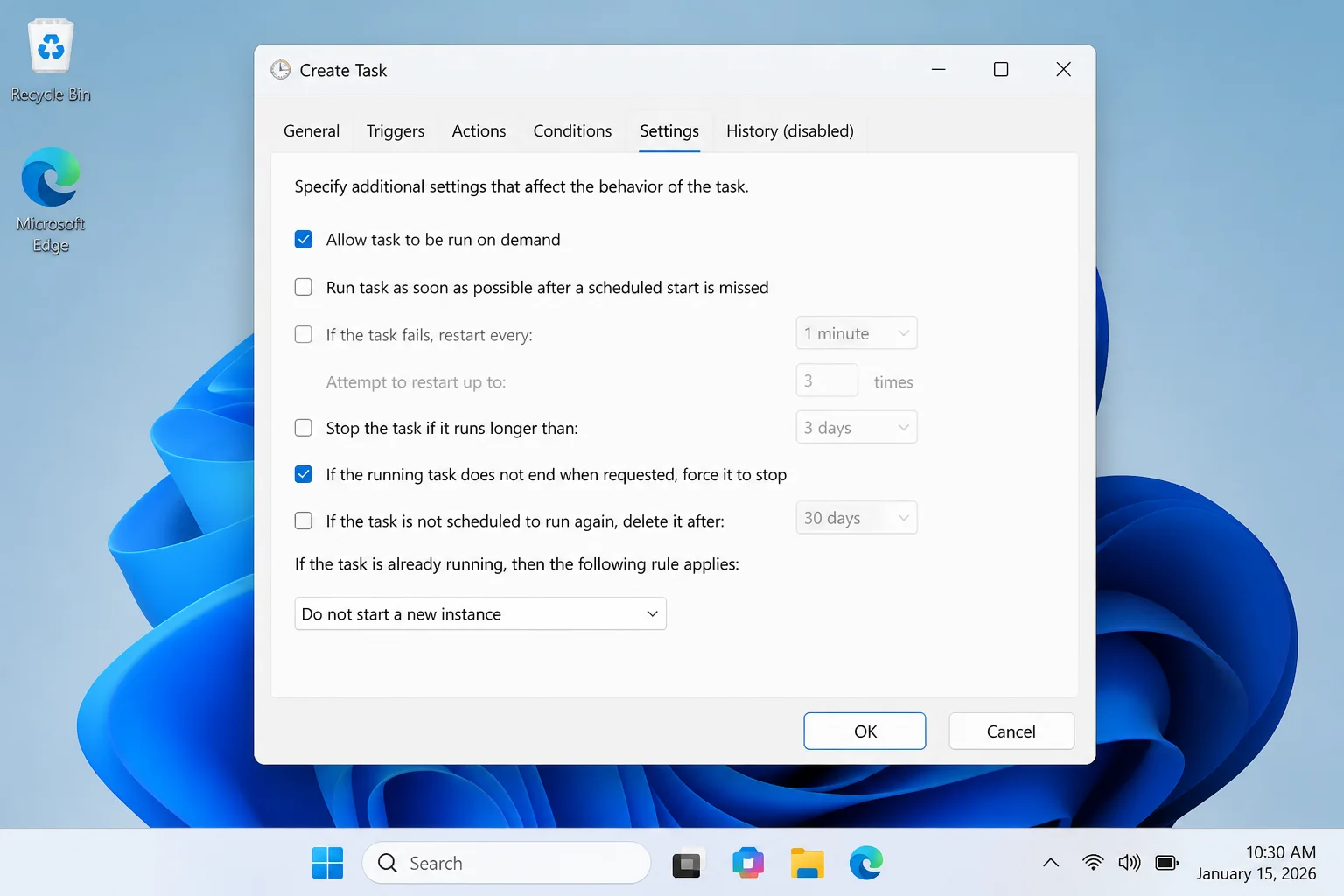This screenshot has width=1344, height=896.
Task: Confirm the task with OK button
Action: [x=864, y=731]
